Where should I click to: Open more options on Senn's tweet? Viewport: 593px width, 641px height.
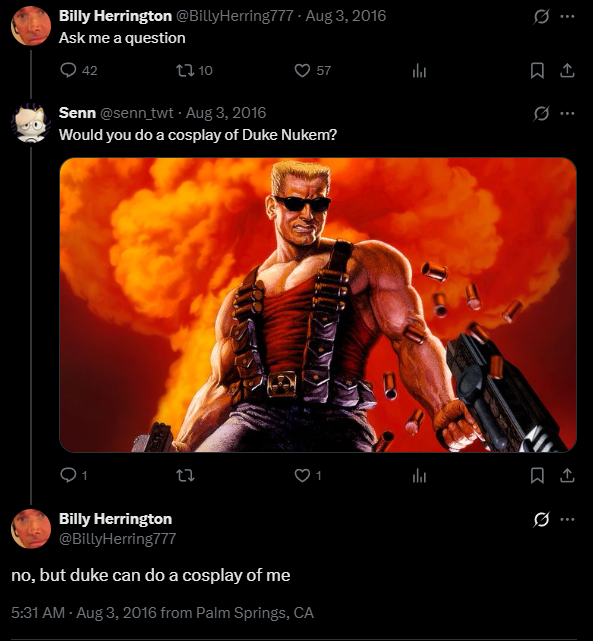coord(567,114)
